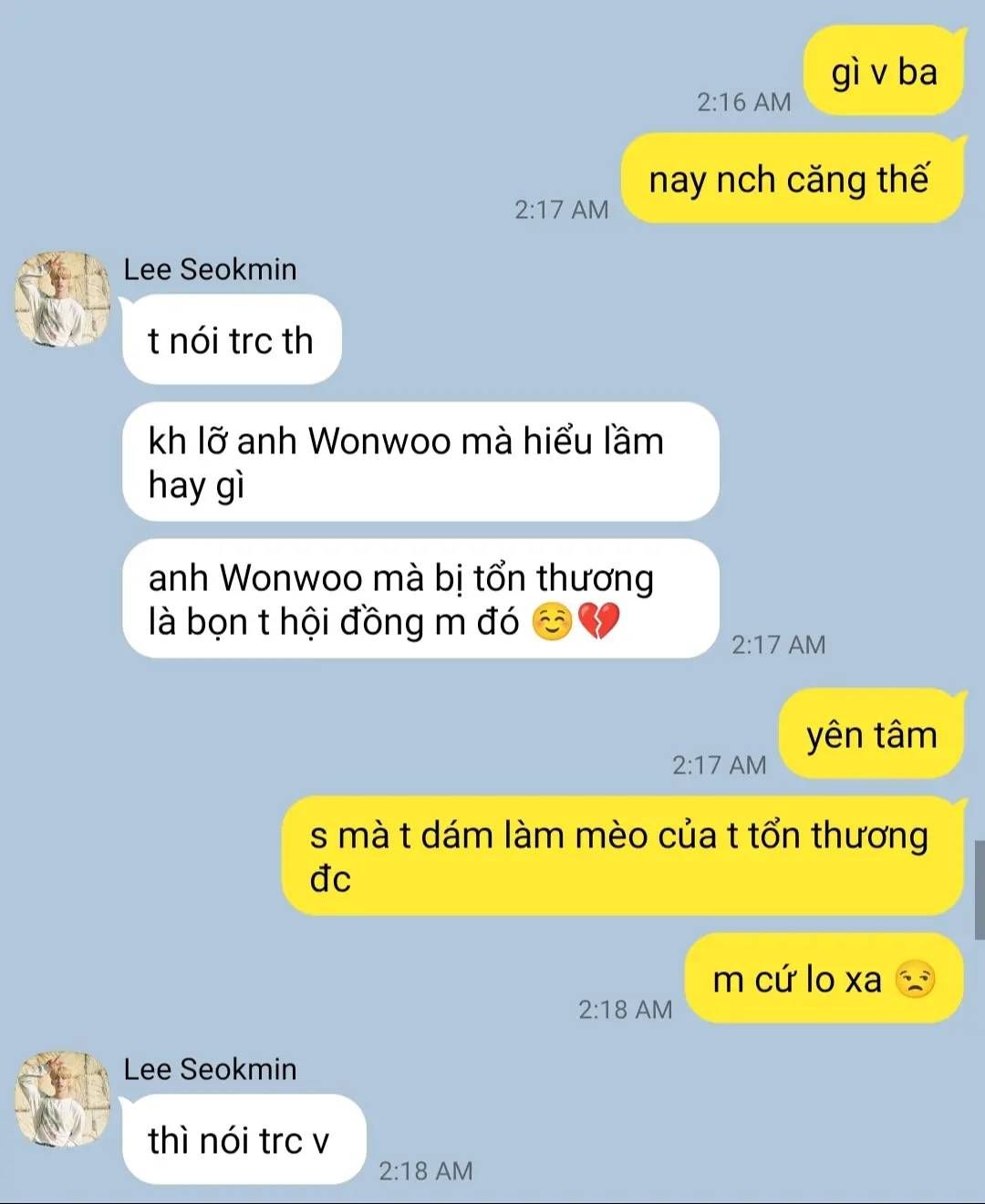Click the chat scrollbar handle
This screenshot has width=985, height=1204.
click(x=980, y=890)
